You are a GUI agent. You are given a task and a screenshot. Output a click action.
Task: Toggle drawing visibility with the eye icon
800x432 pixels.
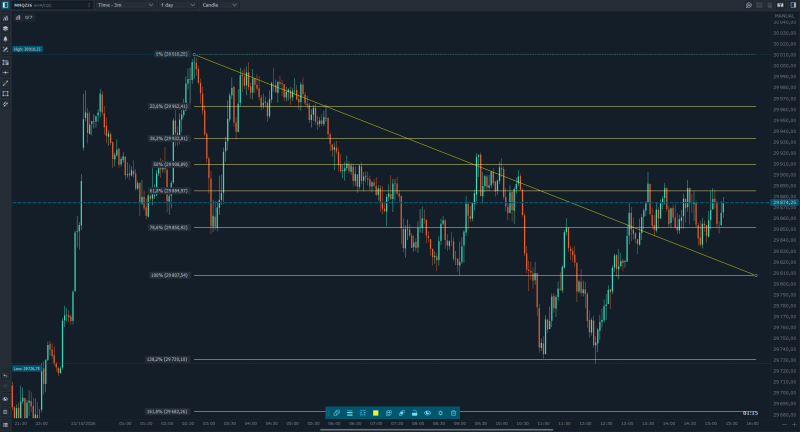click(x=428, y=413)
